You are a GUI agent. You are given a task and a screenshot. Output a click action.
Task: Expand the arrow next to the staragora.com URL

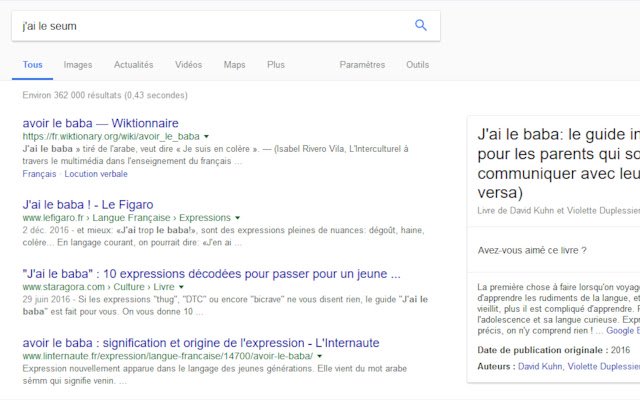point(181,287)
